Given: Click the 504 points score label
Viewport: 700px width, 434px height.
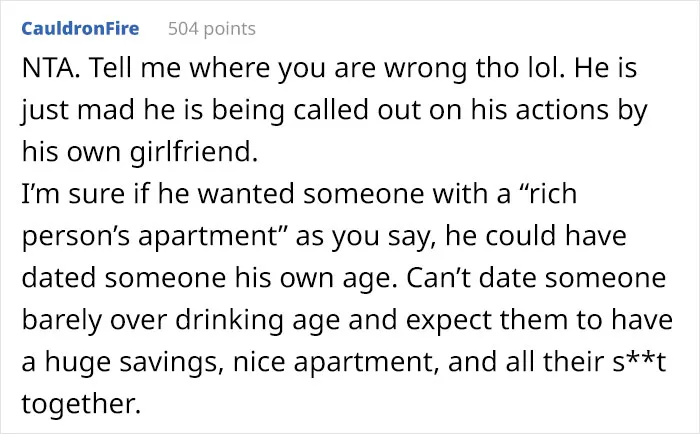Looking at the screenshot, I should (x=212, y=29).
